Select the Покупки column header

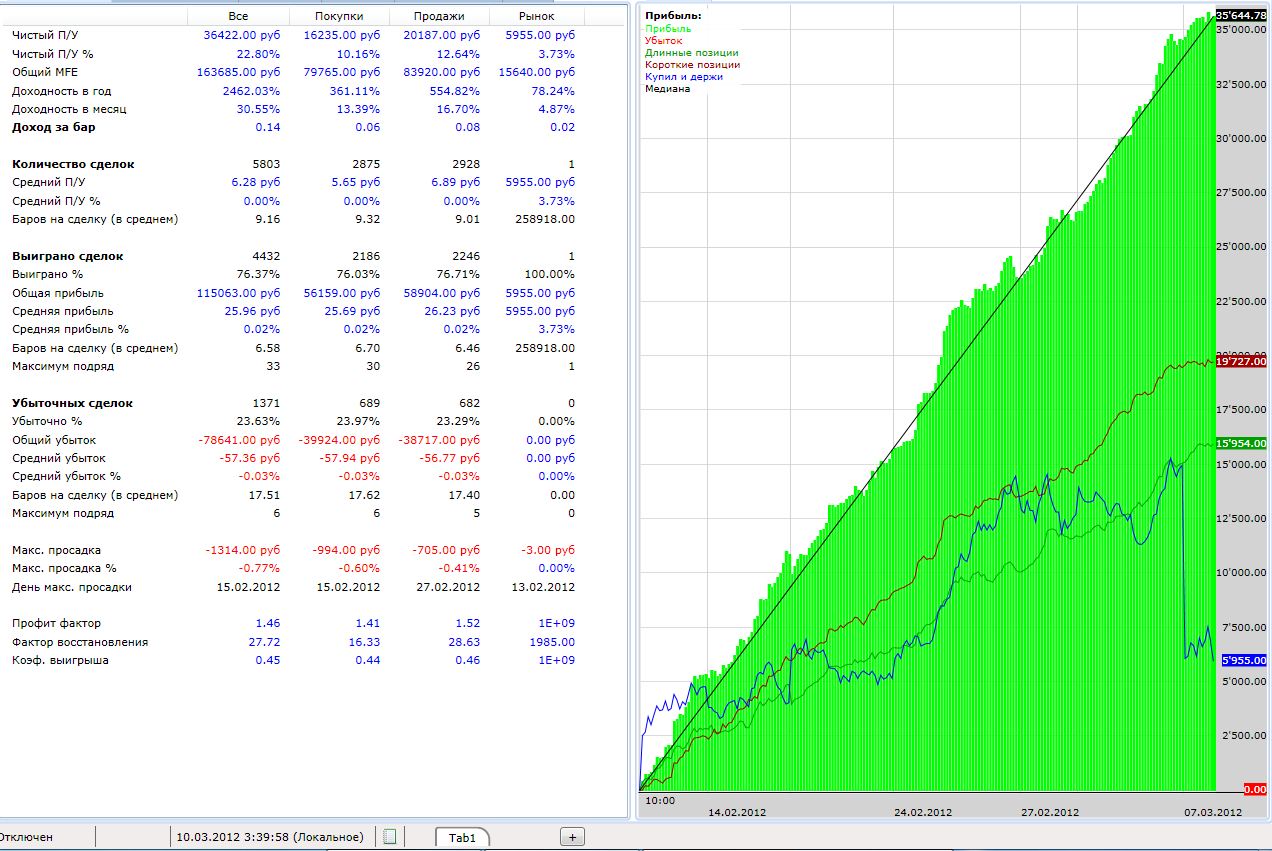pyautogui.click(x=339, y=16)
